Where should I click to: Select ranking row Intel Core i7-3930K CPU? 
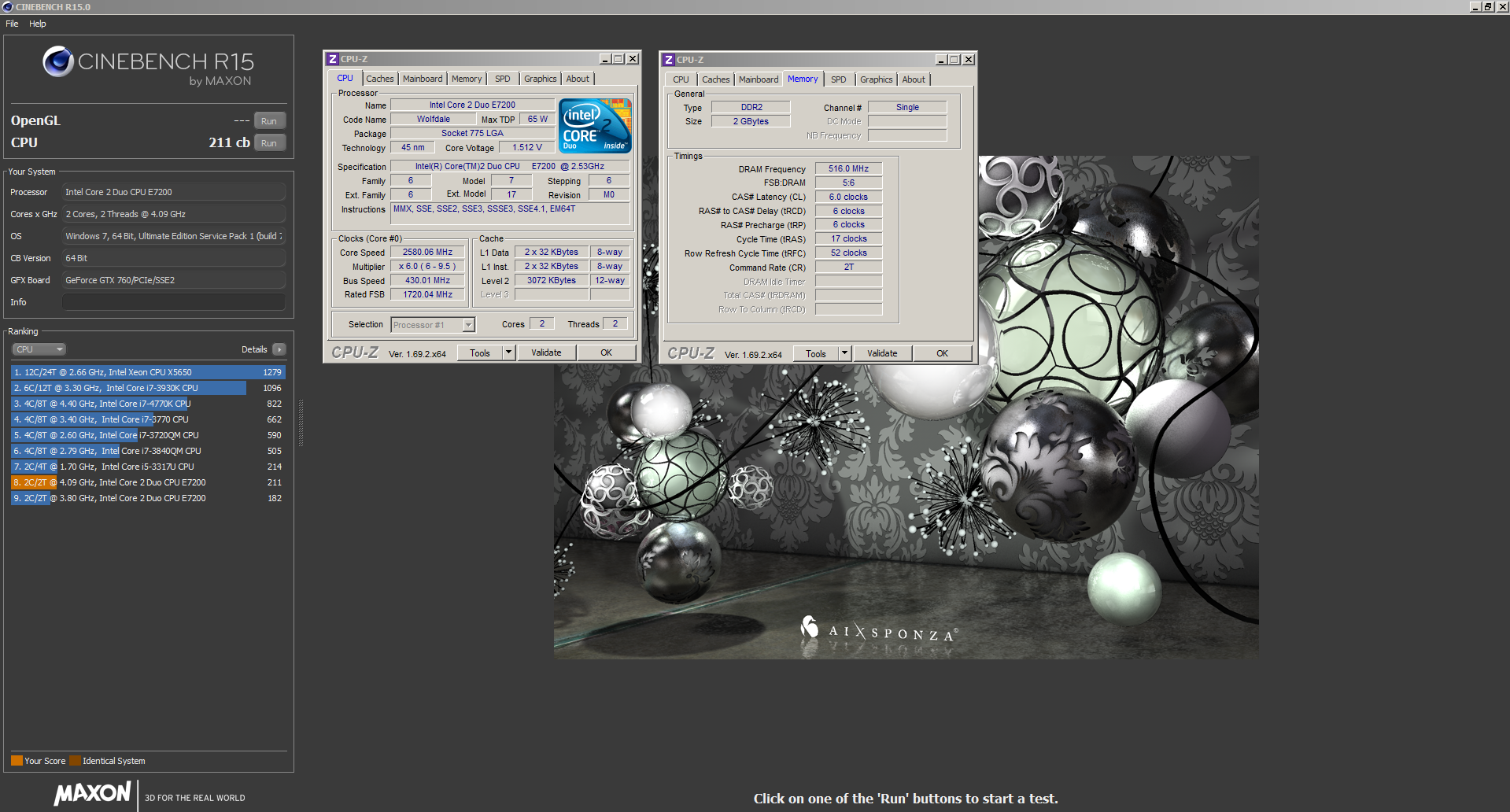pyautogui.click(x=148, y=388)
